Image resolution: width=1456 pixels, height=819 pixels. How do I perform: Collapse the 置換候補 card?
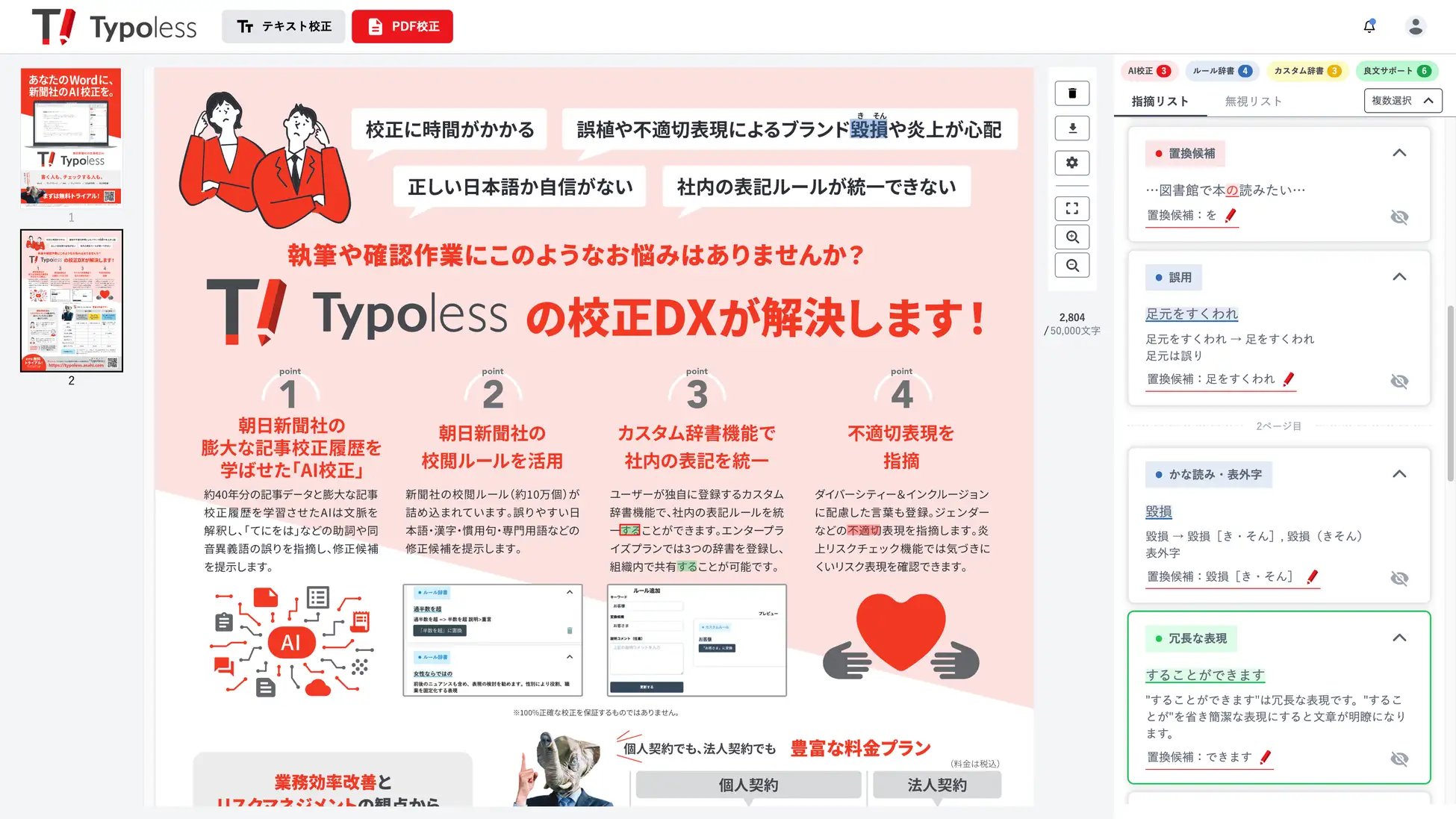[1399, 153]
